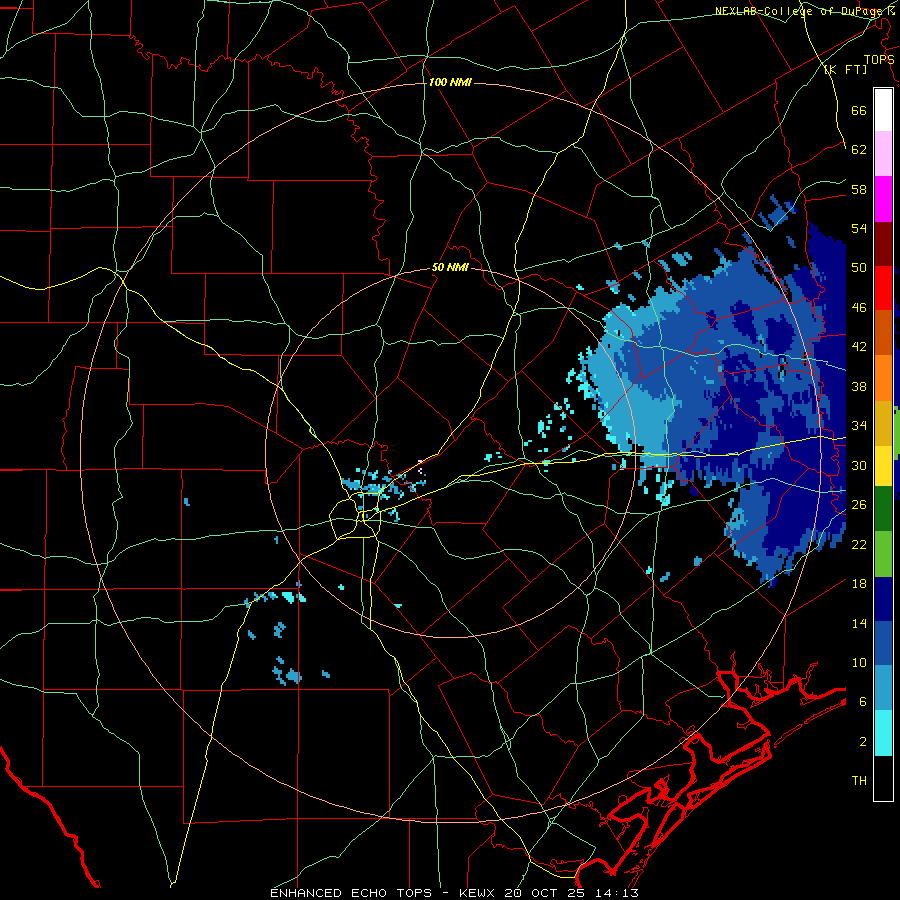Click the "50 NMI" range ring label
Viewport: 900px width, 900px height.
(450, 267)
